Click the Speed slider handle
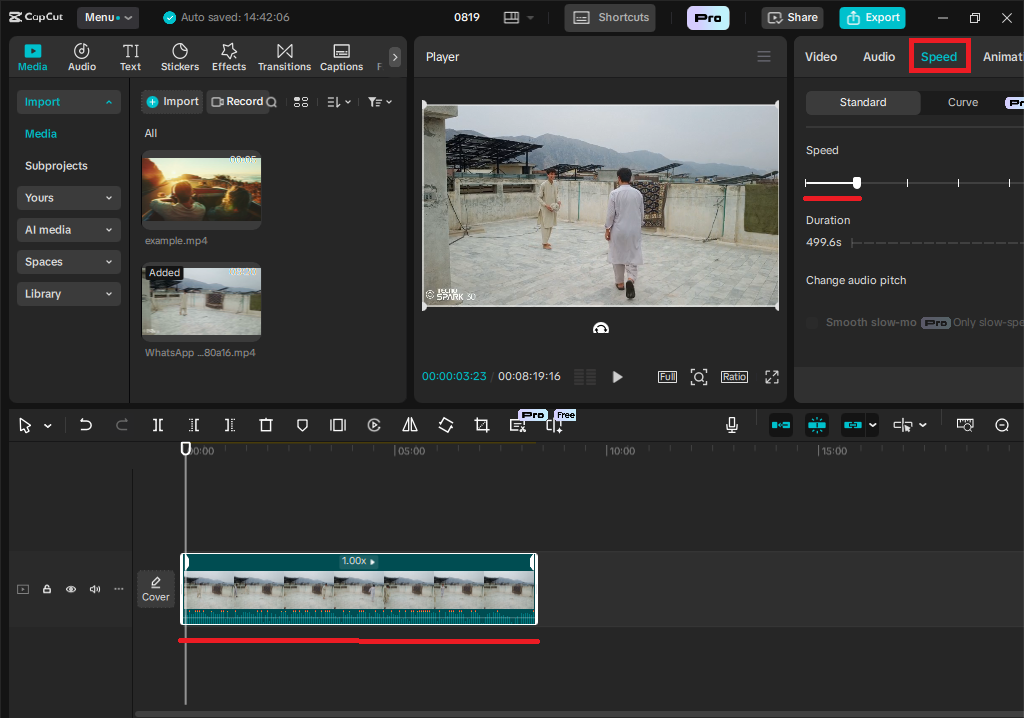 click(857, 183)
